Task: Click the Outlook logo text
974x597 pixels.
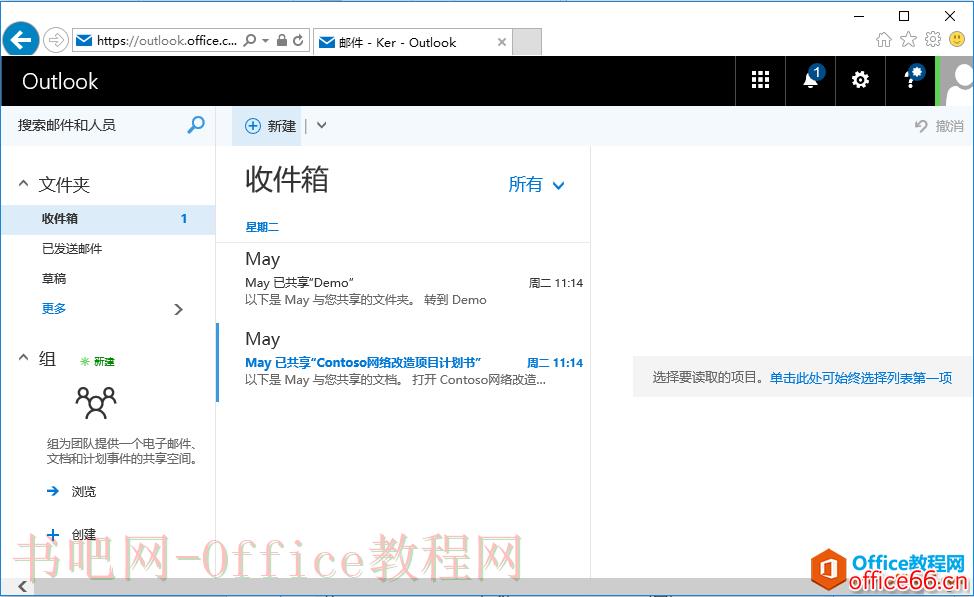Action: coord(60,81)
